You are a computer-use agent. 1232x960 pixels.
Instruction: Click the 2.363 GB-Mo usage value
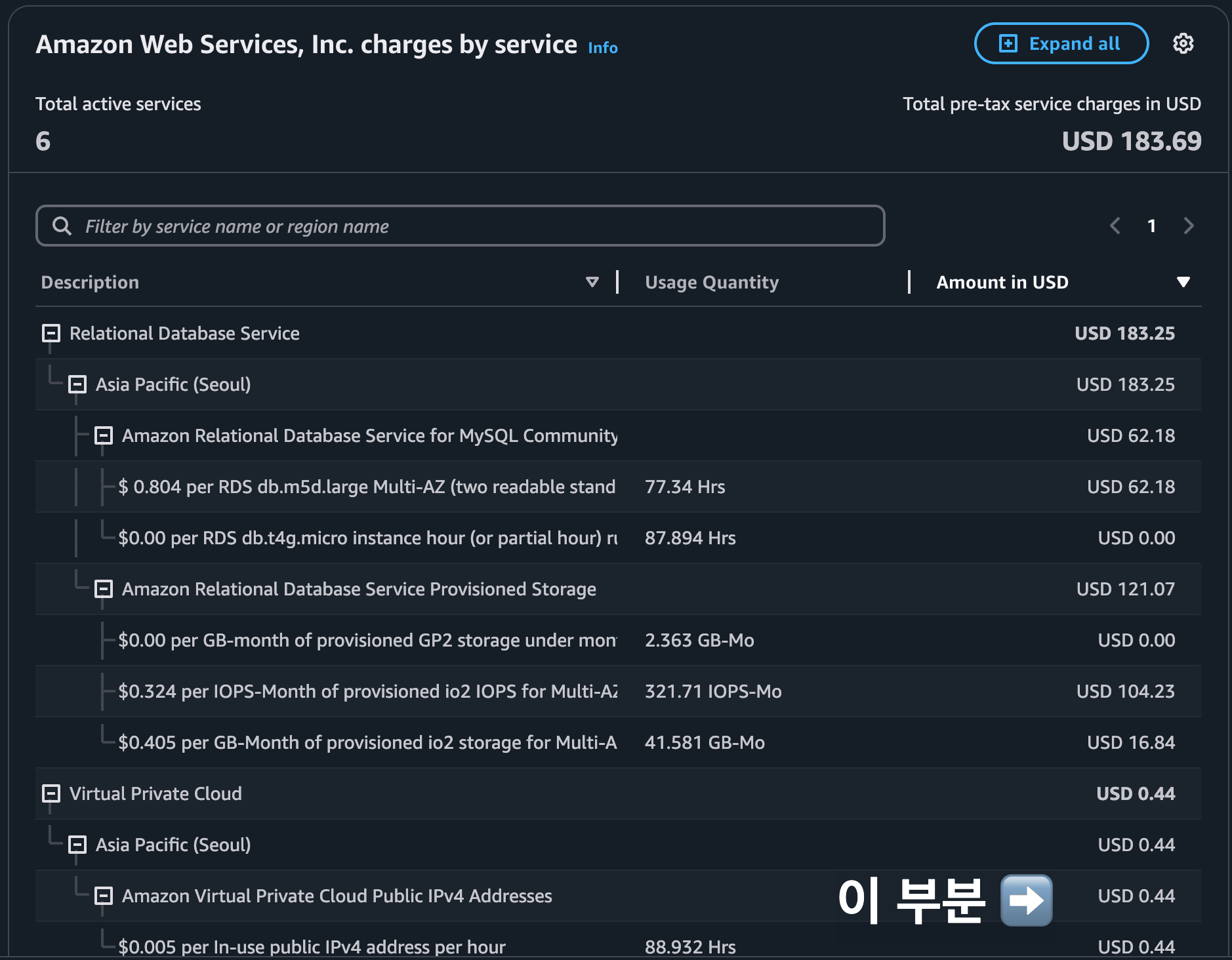pyautogui.click(x=699, y=640)
